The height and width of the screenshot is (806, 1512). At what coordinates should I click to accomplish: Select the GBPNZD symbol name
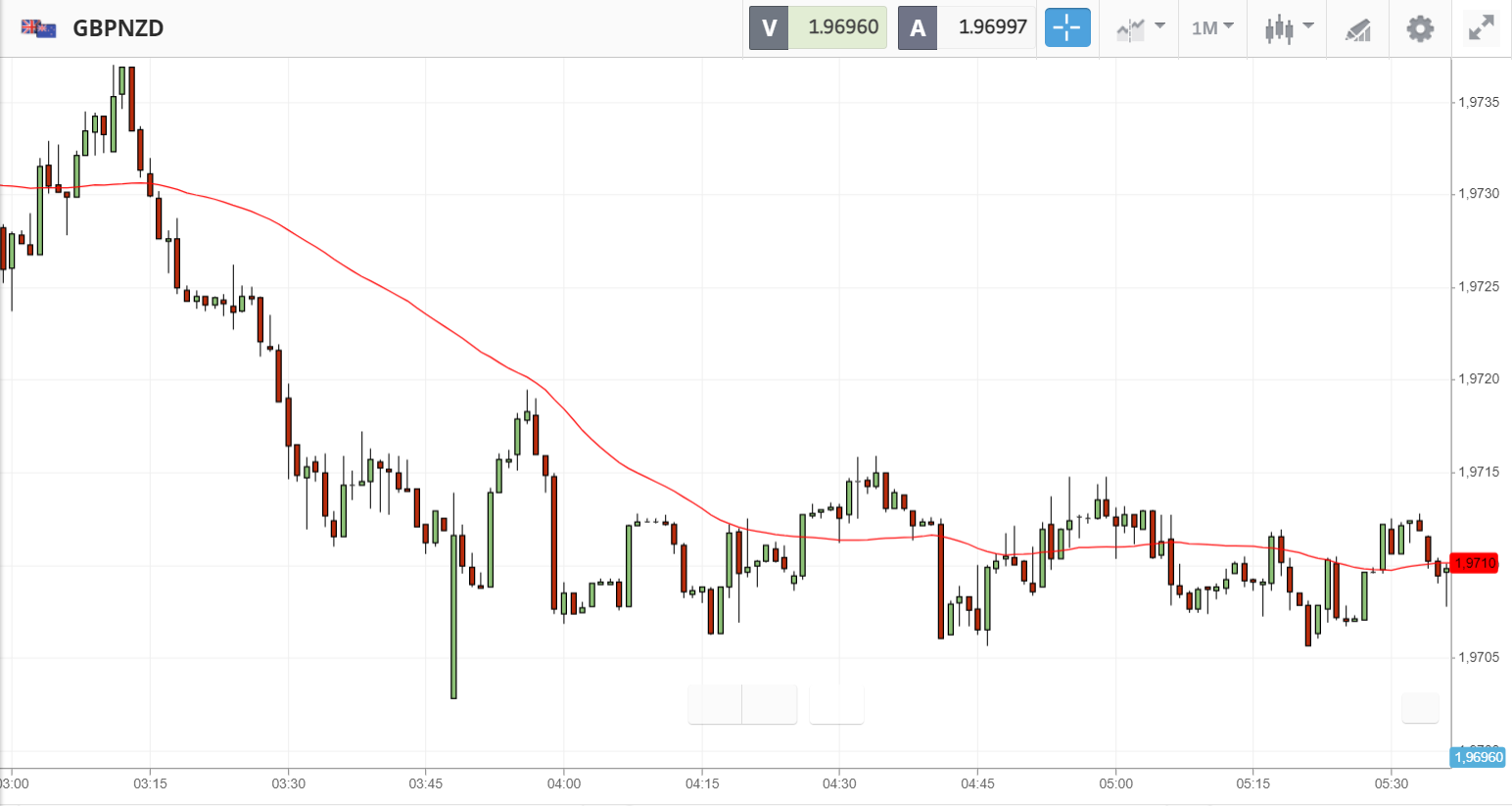coord(118,27)
